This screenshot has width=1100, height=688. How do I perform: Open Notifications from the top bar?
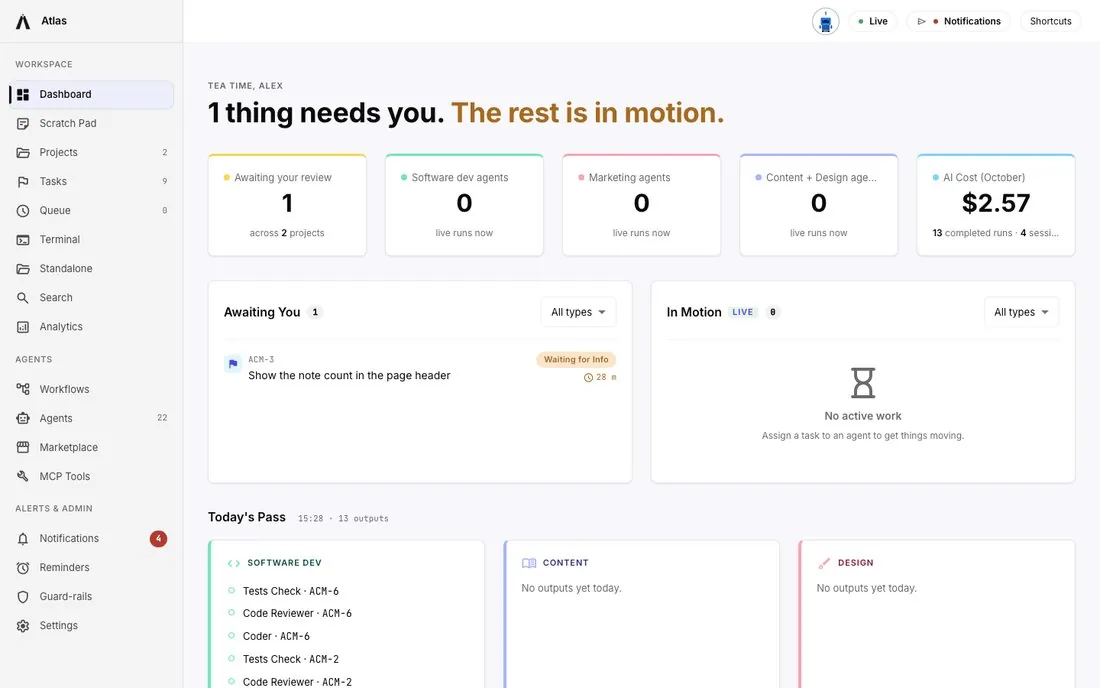958,22
